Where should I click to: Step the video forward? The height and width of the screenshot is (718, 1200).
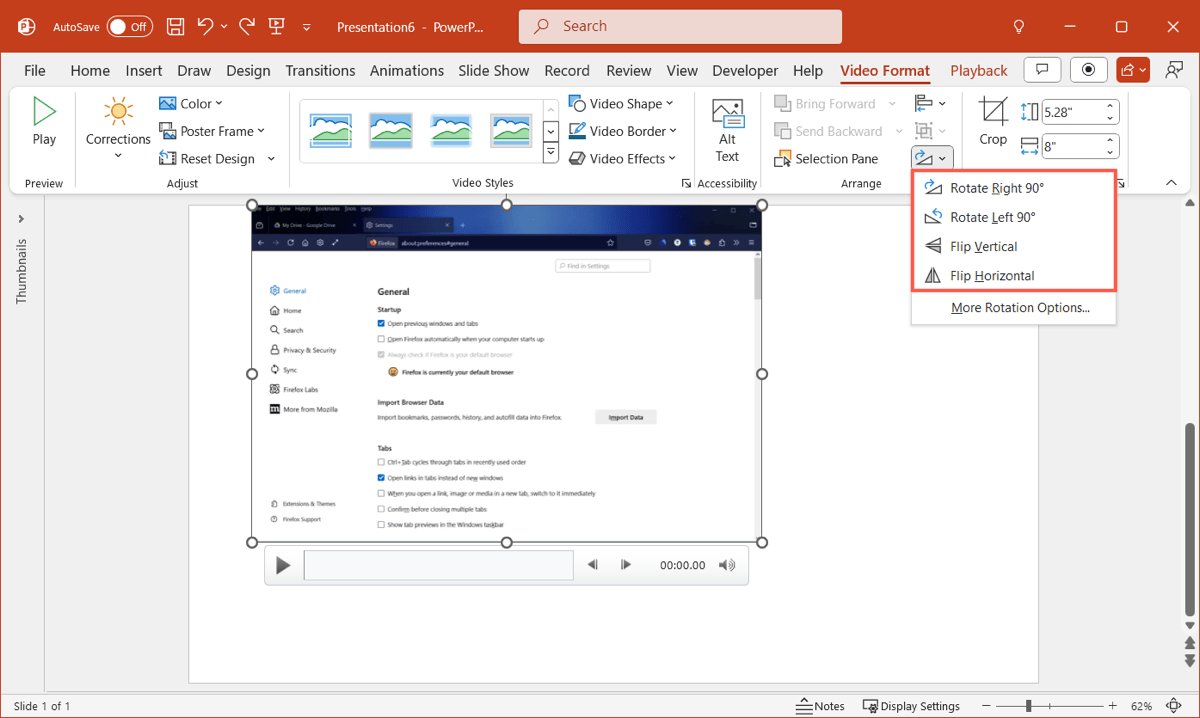(x=626, y=565)
